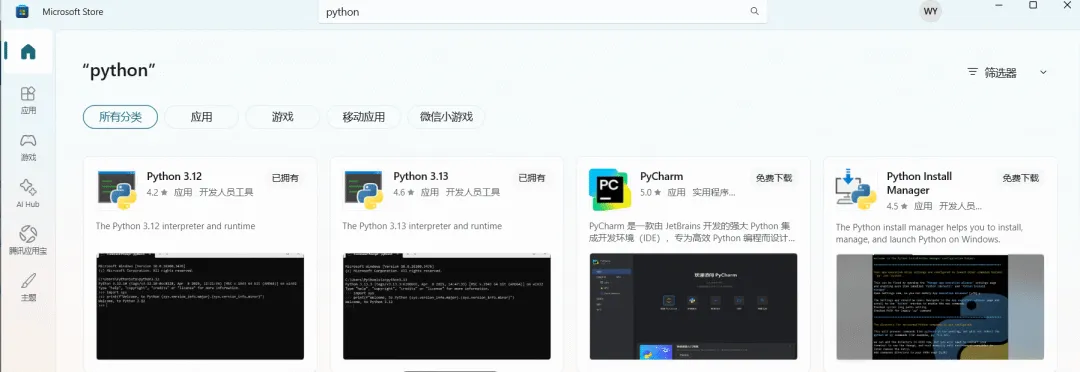
Task: Click the Python Install Manager title
Action: tap(919, 183)
